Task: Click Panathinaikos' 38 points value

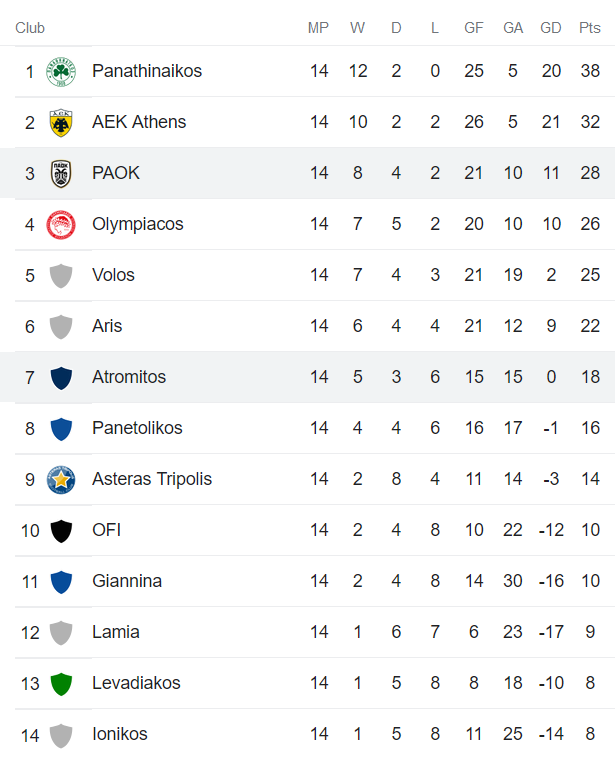Action: (x=590, y=71)
